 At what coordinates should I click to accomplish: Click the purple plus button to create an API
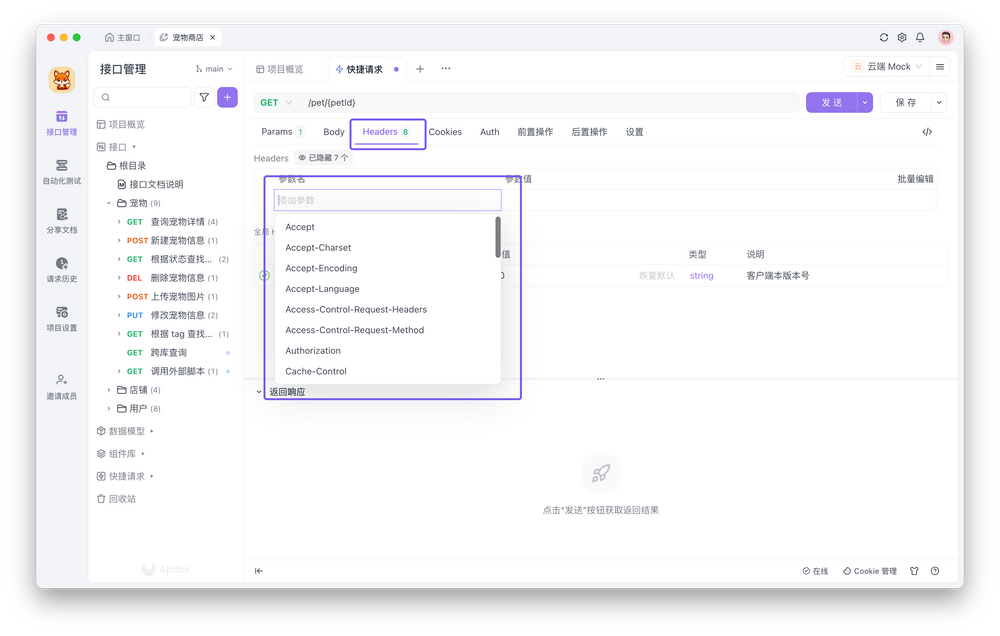click(x=228, y=97)
